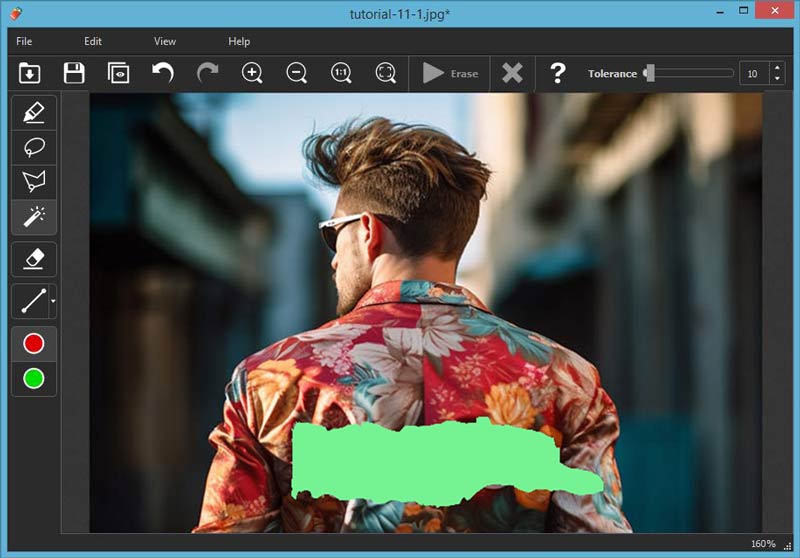This screenshot has height=558, width=800.
Task: Choose the red marker color
Action: click(x=34, y=344)
